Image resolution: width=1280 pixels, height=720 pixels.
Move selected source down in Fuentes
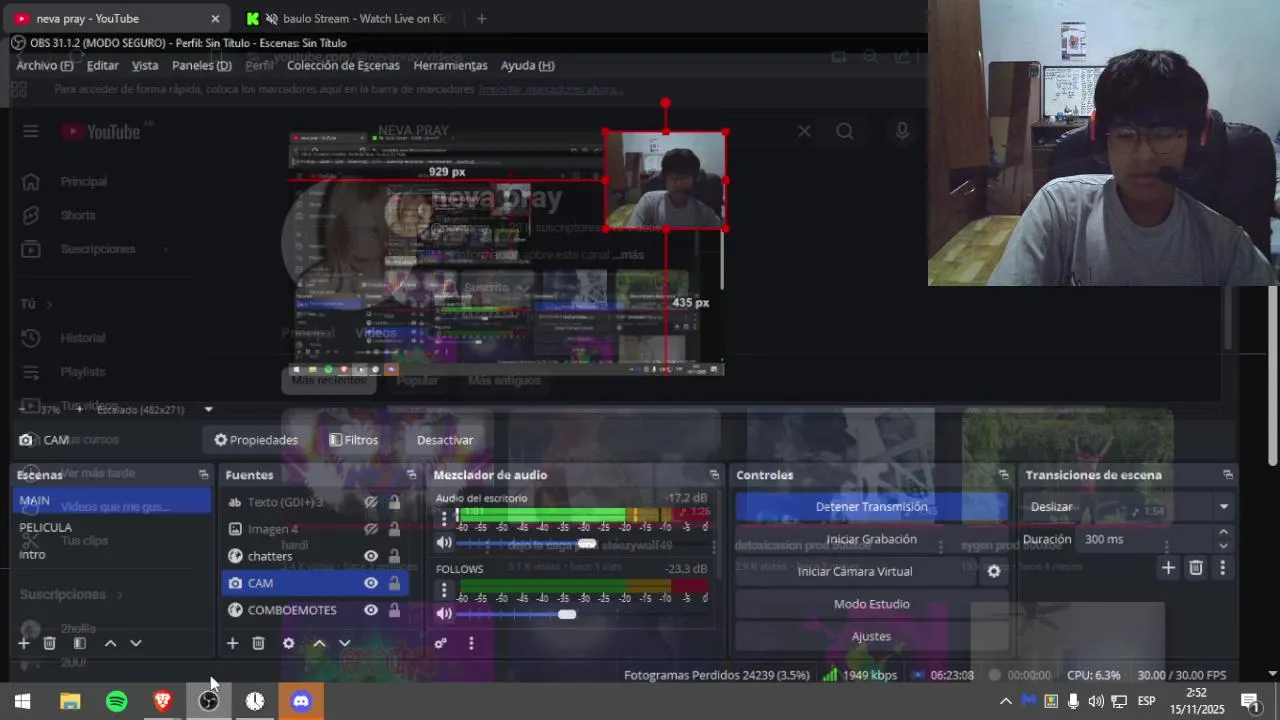[x=345, y=643]
